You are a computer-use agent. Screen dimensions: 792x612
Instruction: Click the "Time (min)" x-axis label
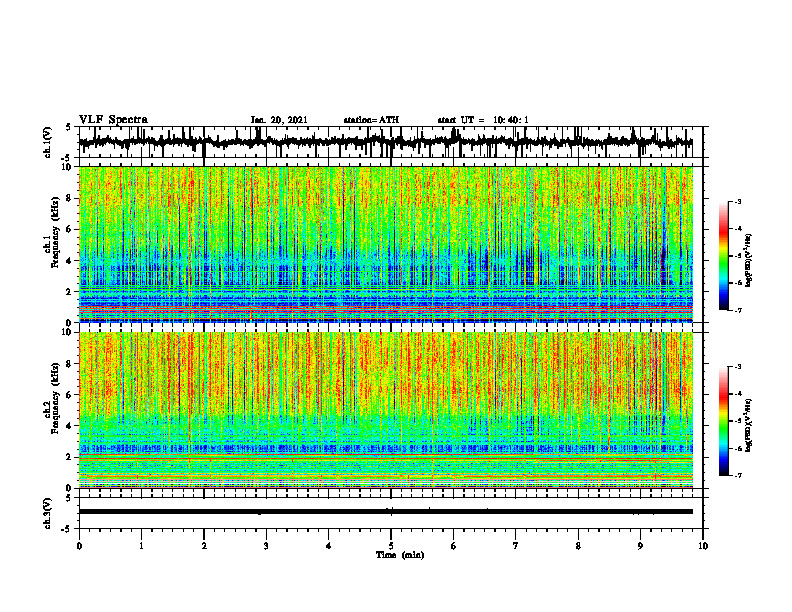pos(400,555)
